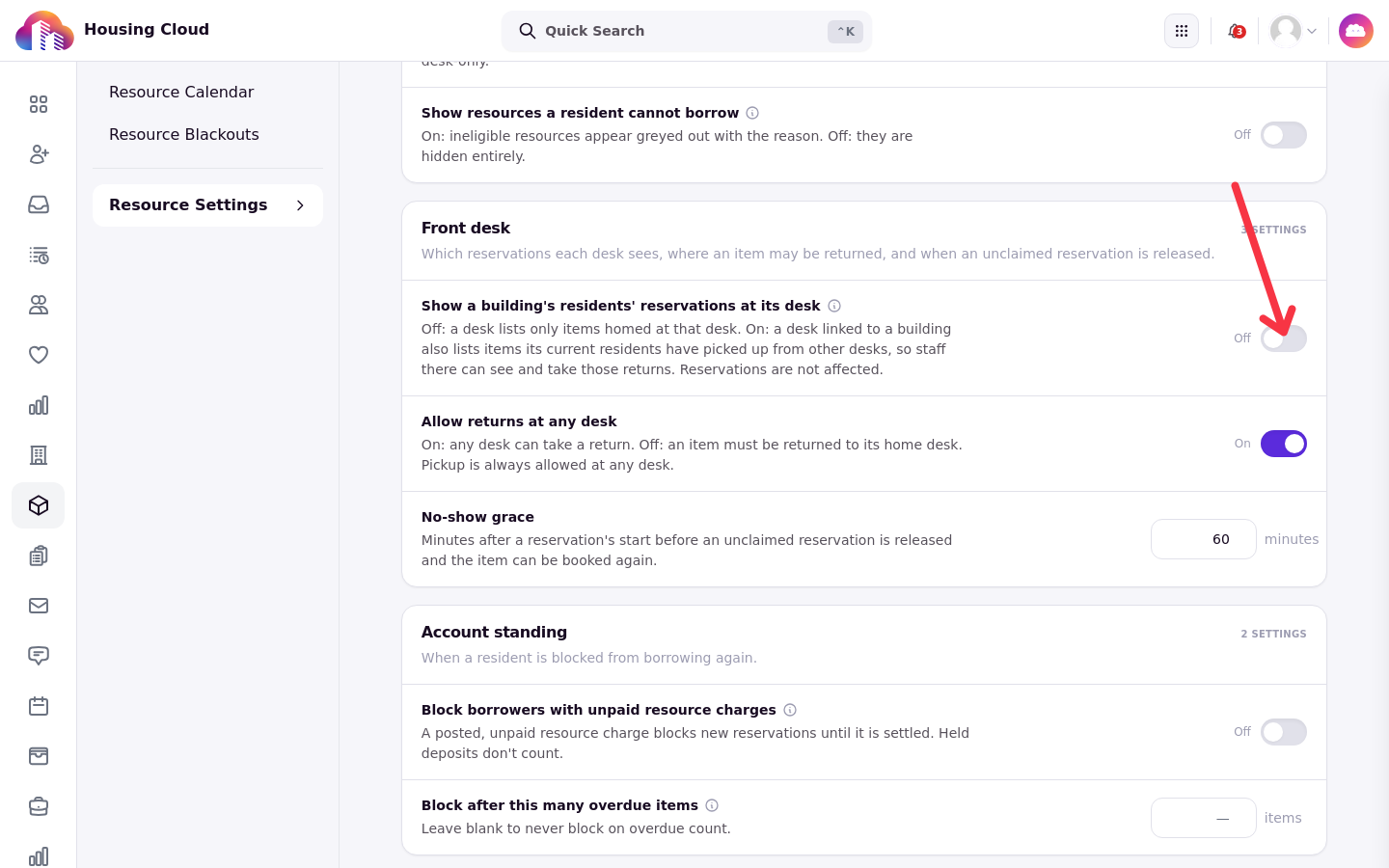The image size is (1389, 868).
Task: Open the inbox tray icon in sidebar
Action: (x=39, y=204)
